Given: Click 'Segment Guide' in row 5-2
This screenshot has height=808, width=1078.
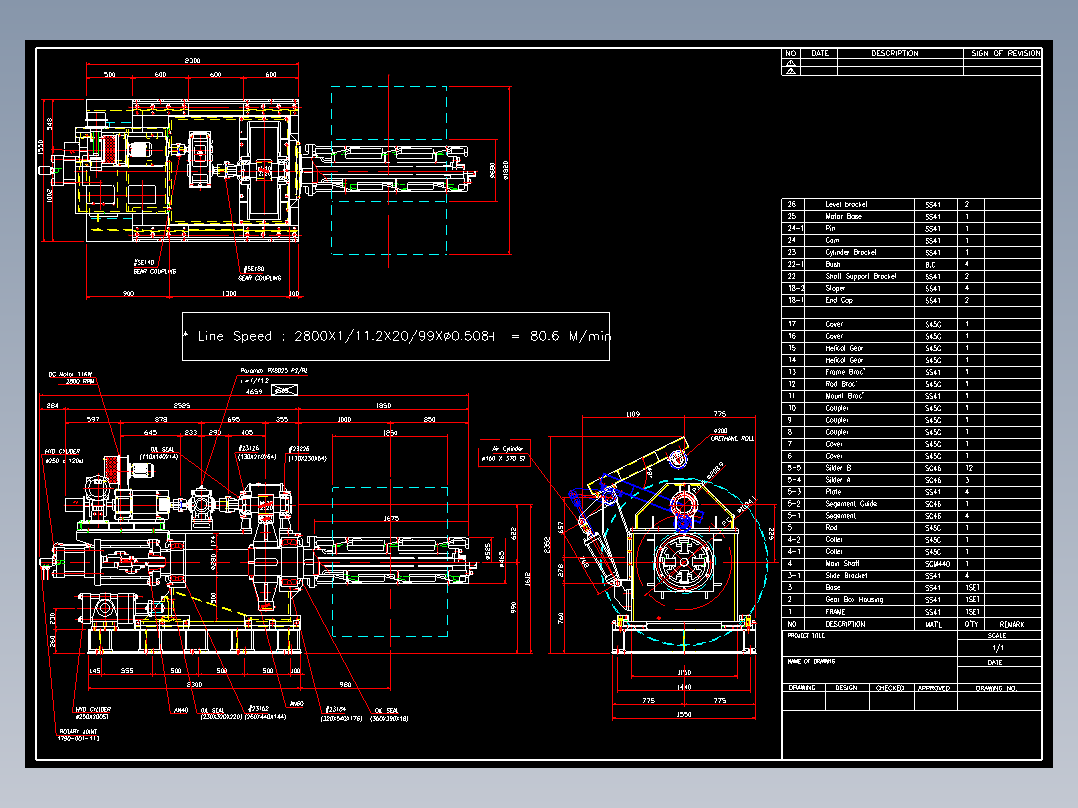Looking at the screenshot, I should tap(851, 504).
